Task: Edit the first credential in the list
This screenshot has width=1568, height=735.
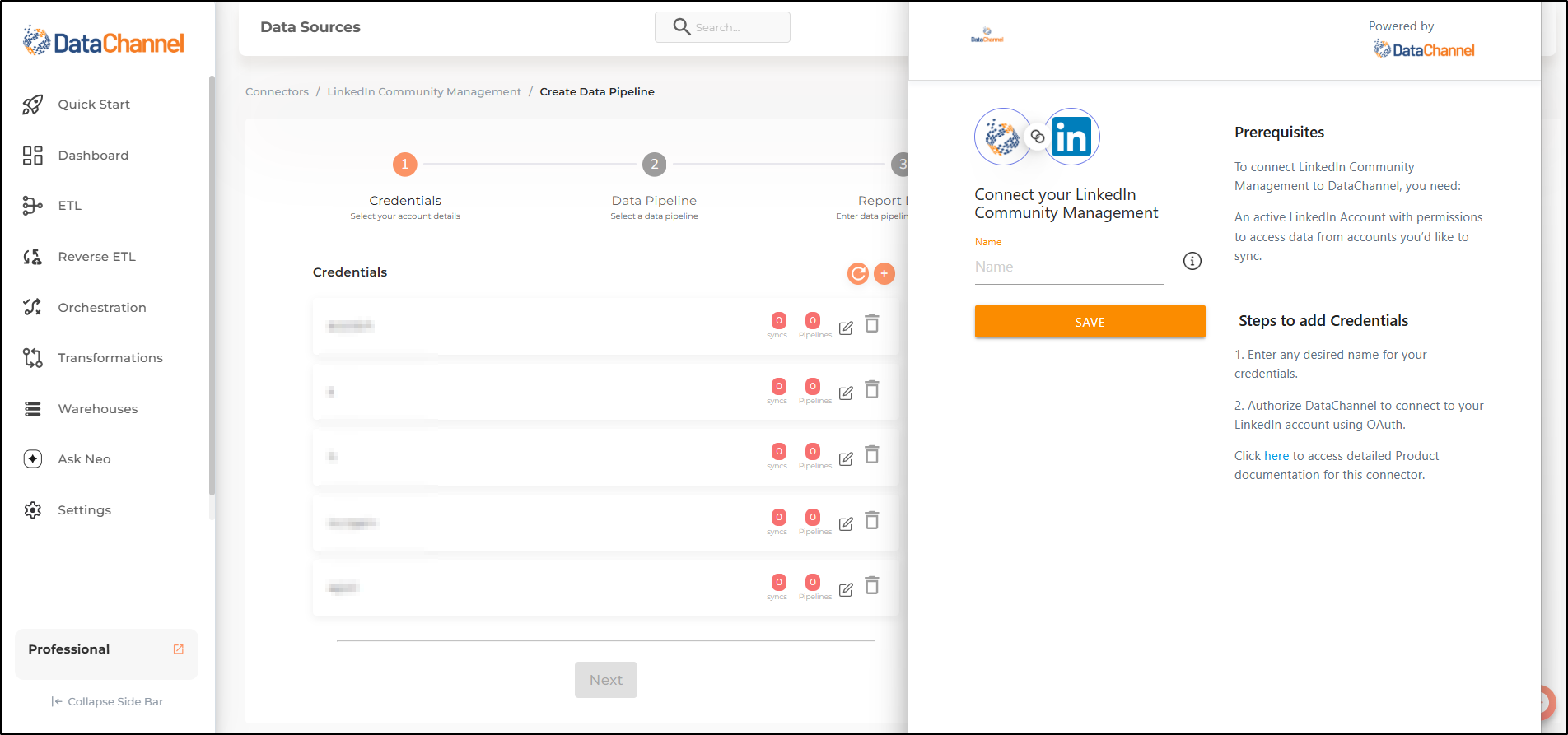Action: click(846, 328)
